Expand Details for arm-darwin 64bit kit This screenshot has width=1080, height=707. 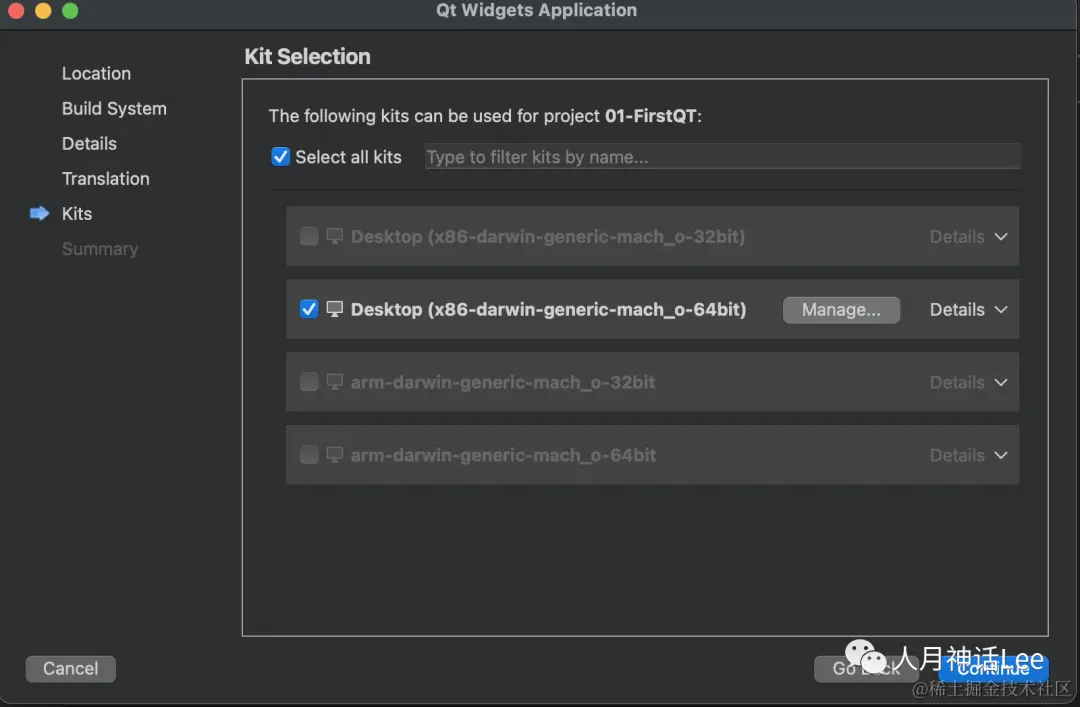(968, 455)
